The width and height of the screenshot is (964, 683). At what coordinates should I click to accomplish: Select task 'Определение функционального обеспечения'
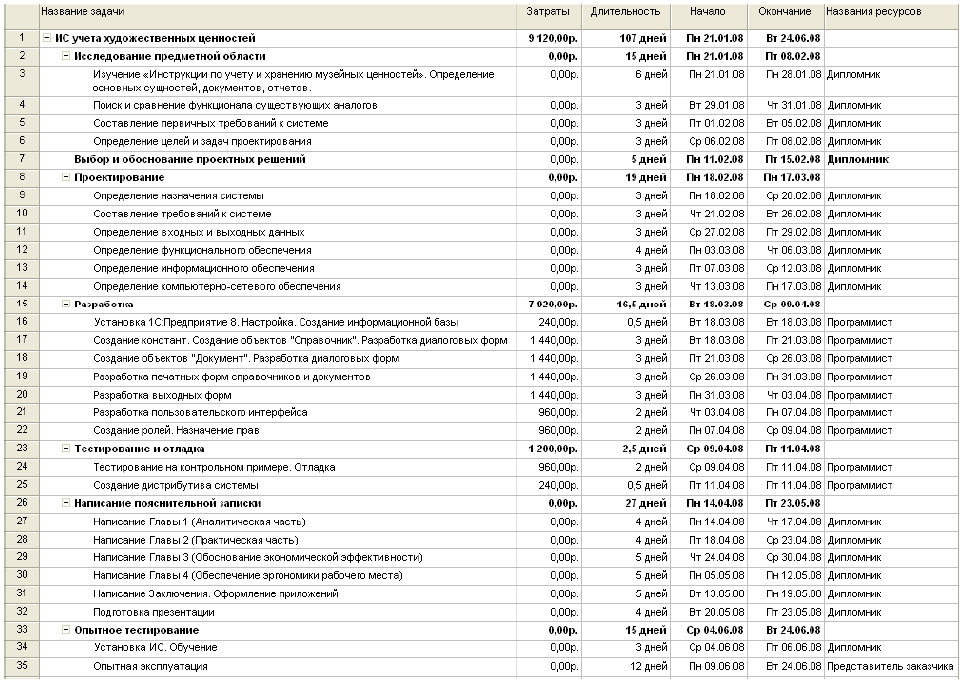pyautogui.click(x=202, y=250)
